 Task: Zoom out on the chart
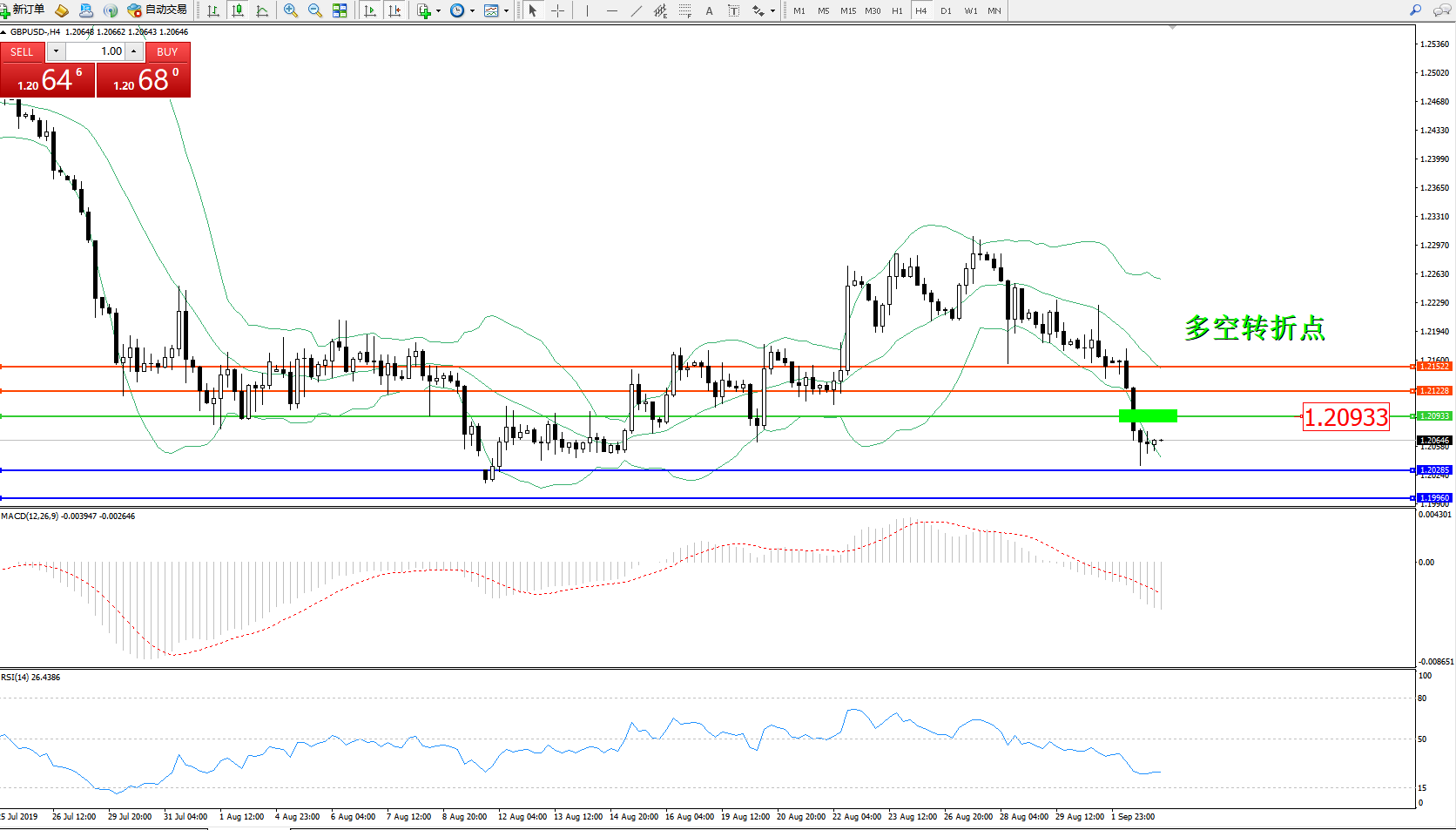(315, 10)
